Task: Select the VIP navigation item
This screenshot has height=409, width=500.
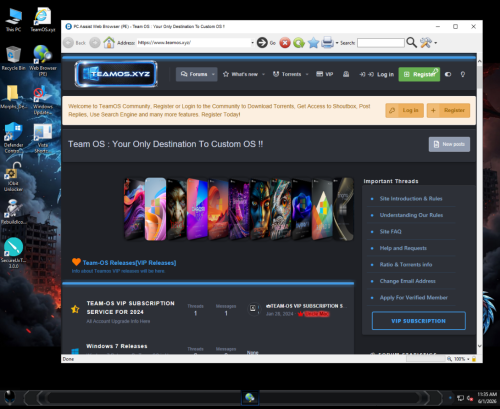Action: pos(325,74)
